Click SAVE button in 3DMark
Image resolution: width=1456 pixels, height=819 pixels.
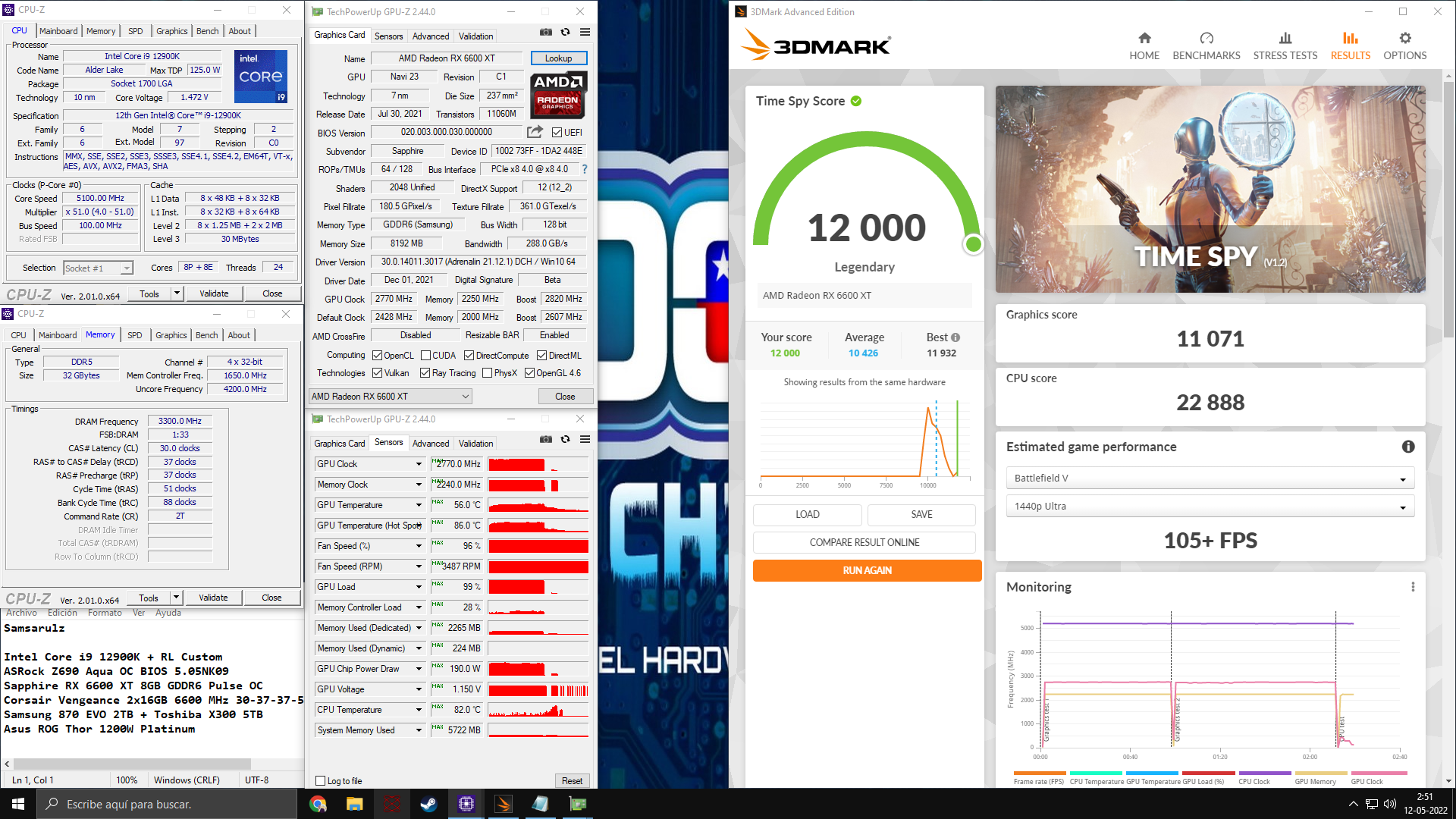921,514
